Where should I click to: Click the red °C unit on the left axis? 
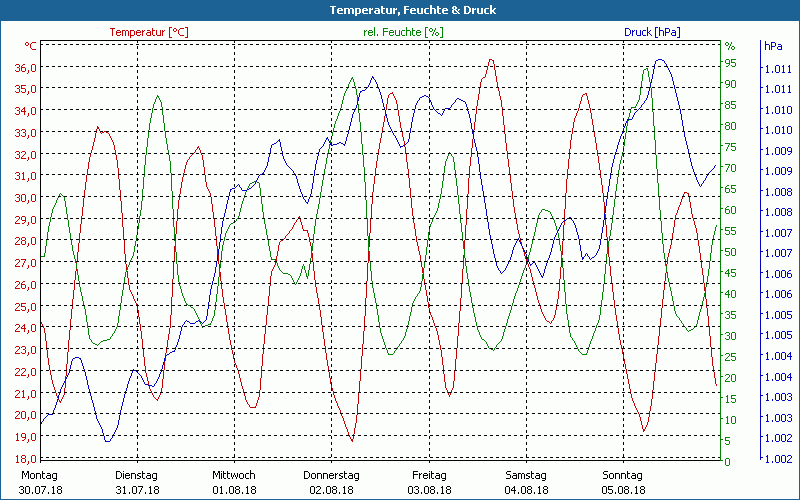tap(30, 46)
